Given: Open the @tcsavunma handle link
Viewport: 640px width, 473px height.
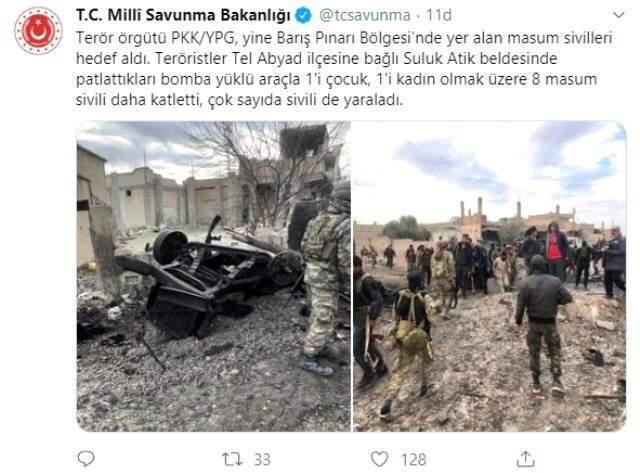Looking at the screenshot, I should click(364, 15).
